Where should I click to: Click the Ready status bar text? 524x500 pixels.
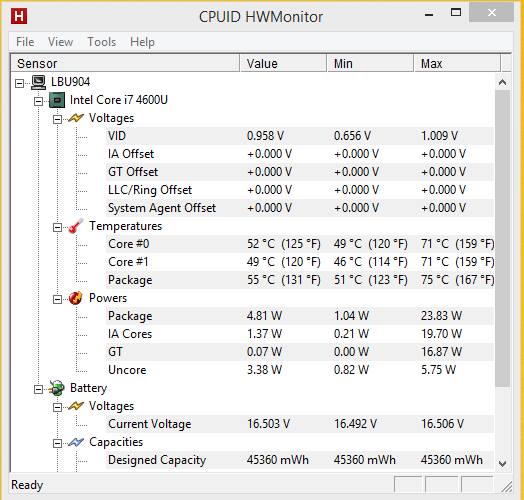coord(27,485)
